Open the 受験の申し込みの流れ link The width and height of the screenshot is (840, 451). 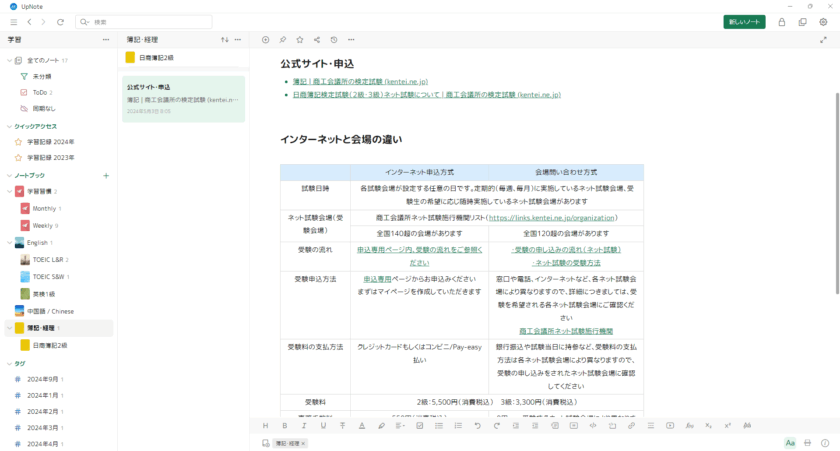[x=566, y=250]
